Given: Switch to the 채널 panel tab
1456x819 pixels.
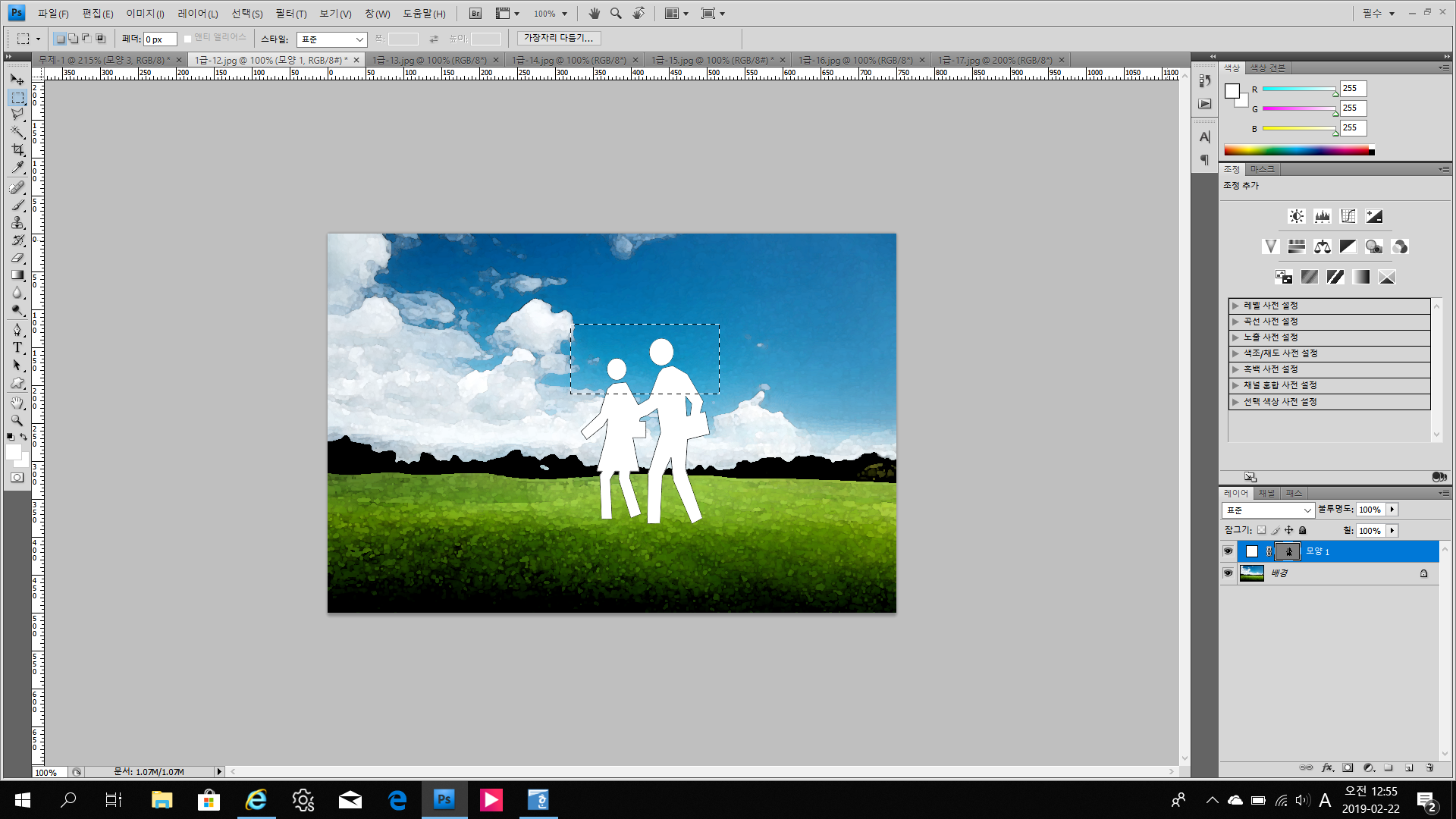Looking at the screenshot, I should click(1266, 493).
